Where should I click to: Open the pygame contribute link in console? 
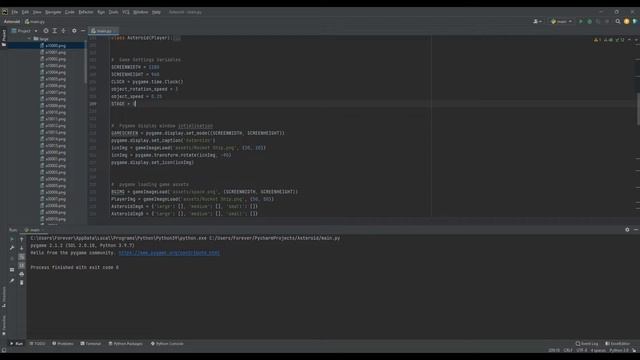(169, 253)
